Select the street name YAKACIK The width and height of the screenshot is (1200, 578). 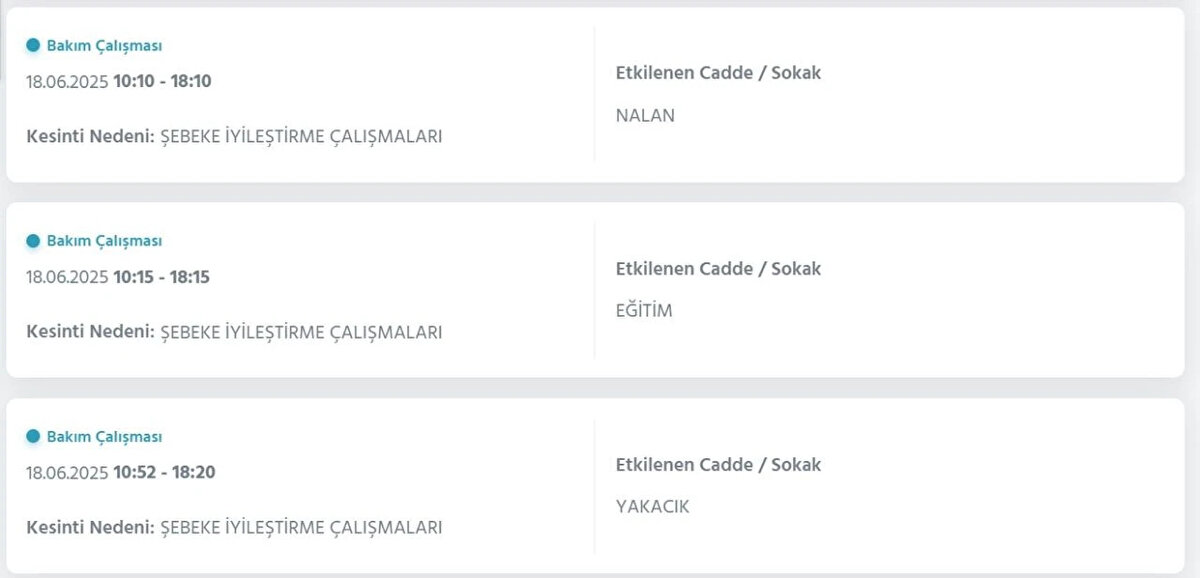[x=653, y=507]
